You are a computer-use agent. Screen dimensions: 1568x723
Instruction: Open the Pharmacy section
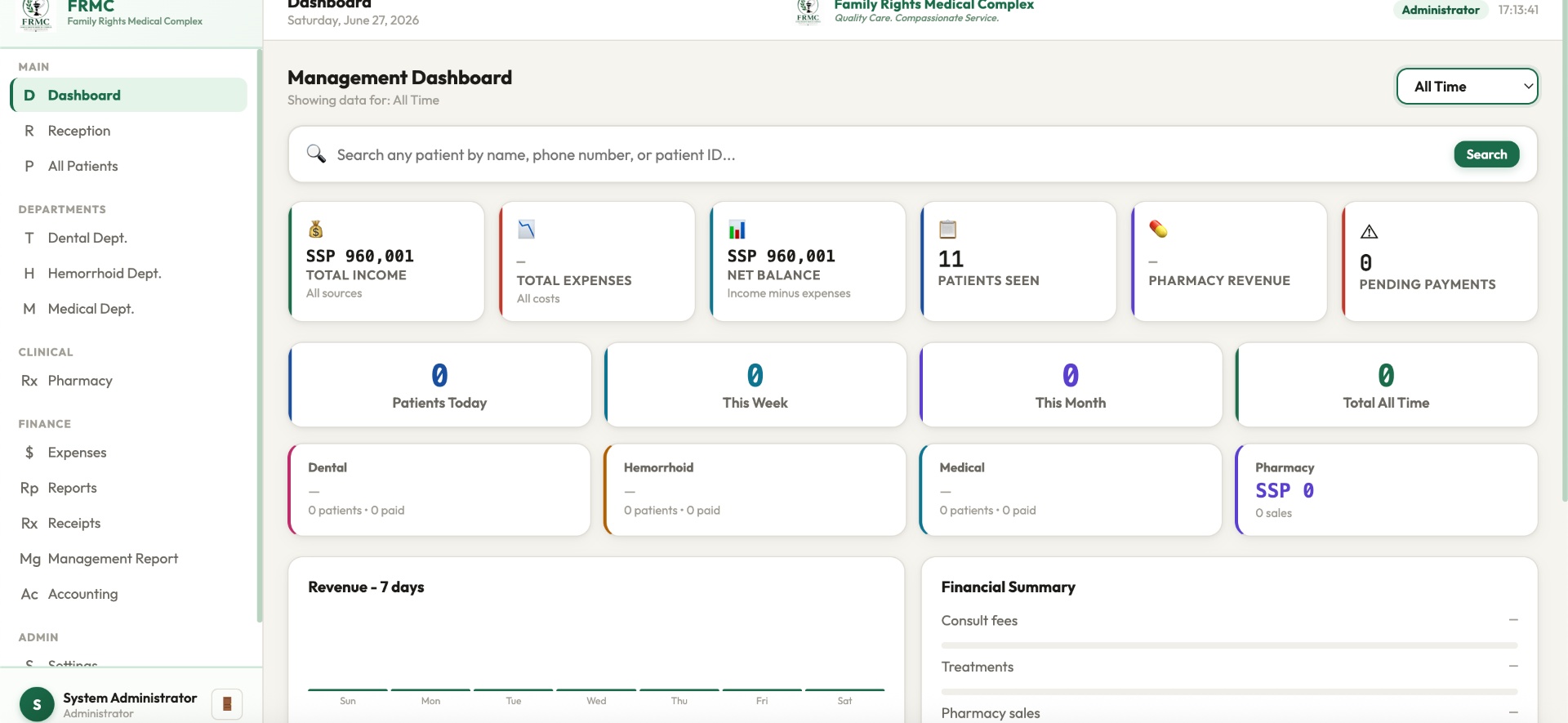pos(129,381)
